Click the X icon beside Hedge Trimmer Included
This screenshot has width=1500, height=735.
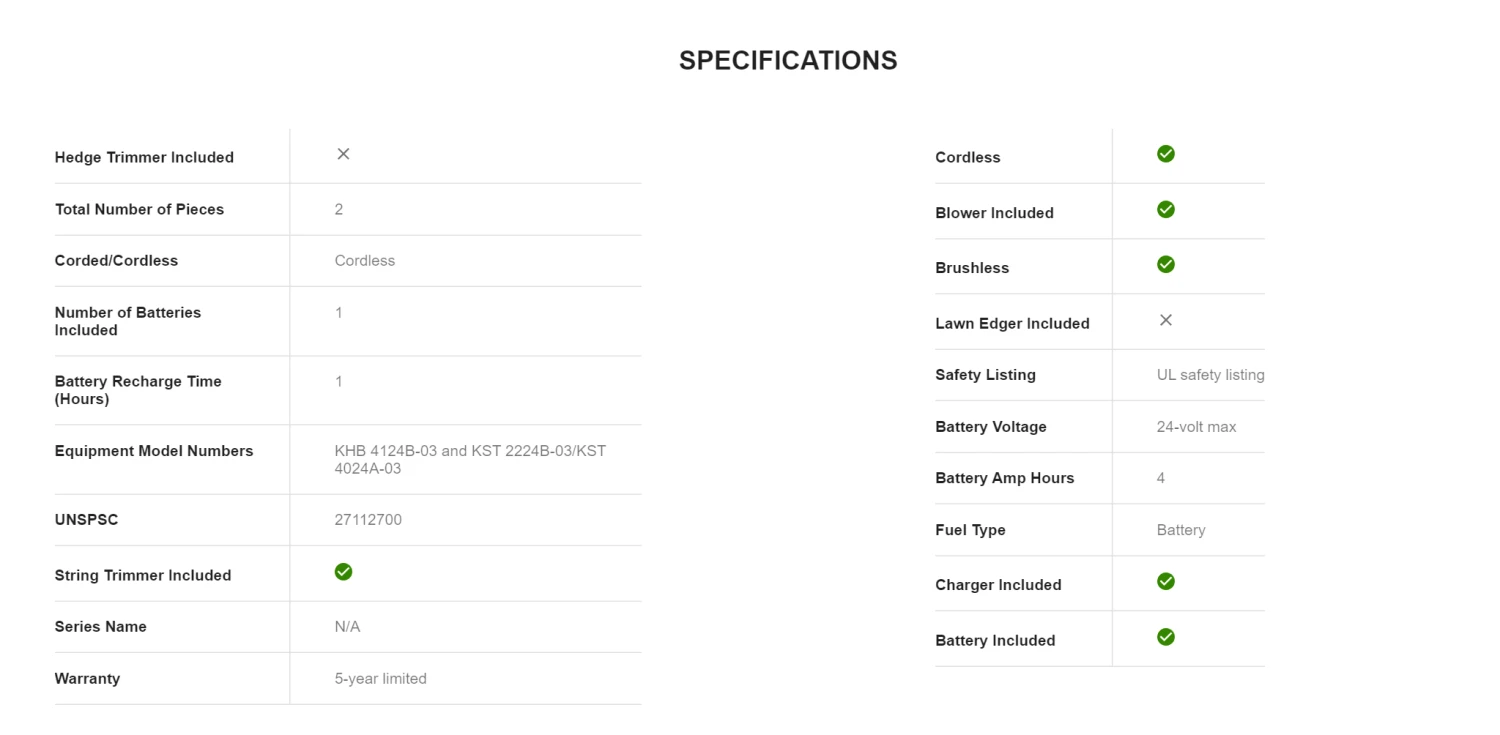tap(343, 154)
